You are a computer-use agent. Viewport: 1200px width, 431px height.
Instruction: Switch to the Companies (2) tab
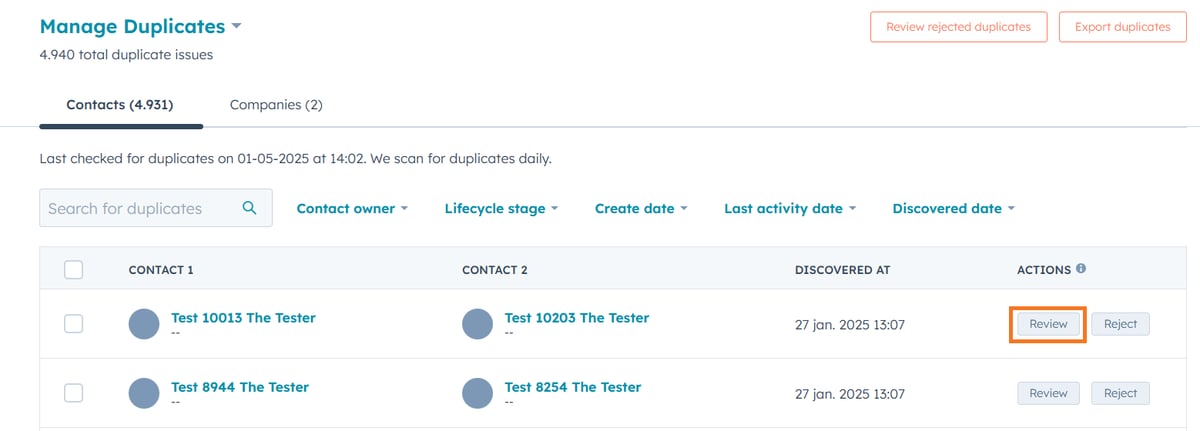pyautogui.click(x=276, y=104)
